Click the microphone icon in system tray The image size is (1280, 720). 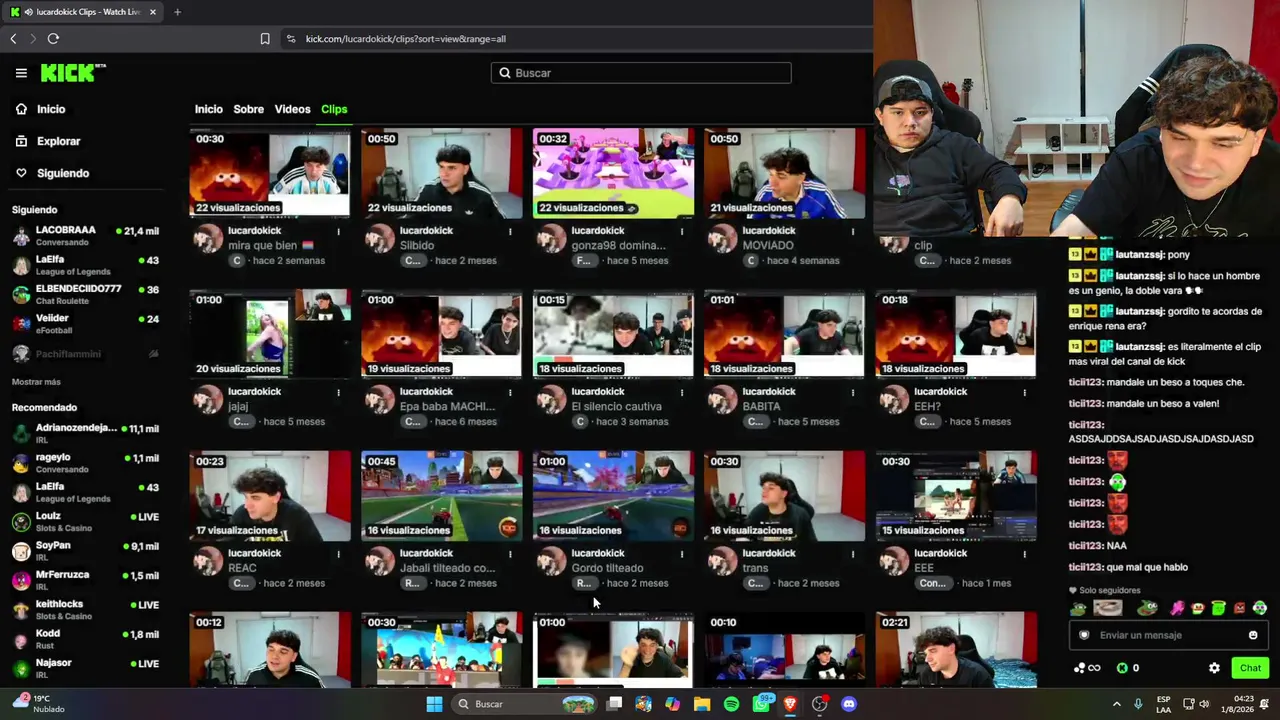pyautogui.click(x=1138, y=704)
